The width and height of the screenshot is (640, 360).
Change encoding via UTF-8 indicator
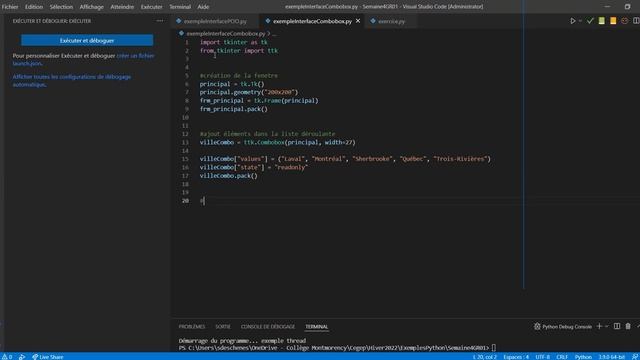pos(542,357)
